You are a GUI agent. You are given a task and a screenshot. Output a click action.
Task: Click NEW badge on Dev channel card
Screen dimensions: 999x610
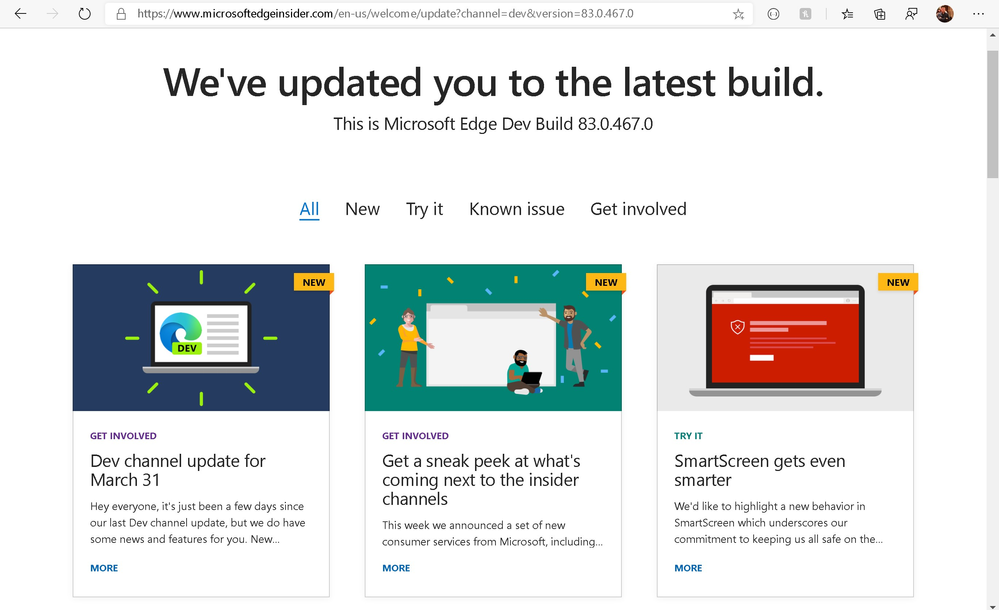[x=313, y=282]
